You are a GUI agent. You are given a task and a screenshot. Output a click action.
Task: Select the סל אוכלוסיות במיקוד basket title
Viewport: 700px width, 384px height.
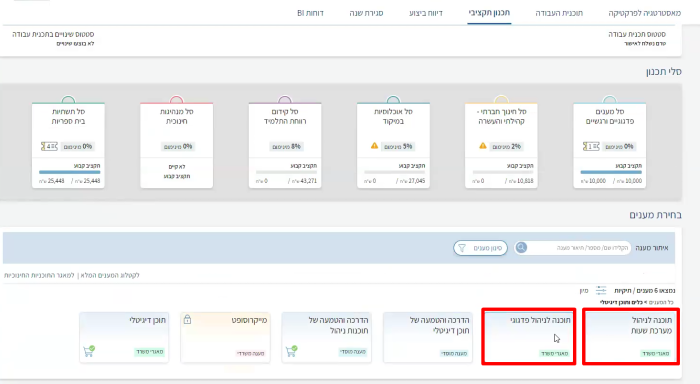click(x=393, y=116)
